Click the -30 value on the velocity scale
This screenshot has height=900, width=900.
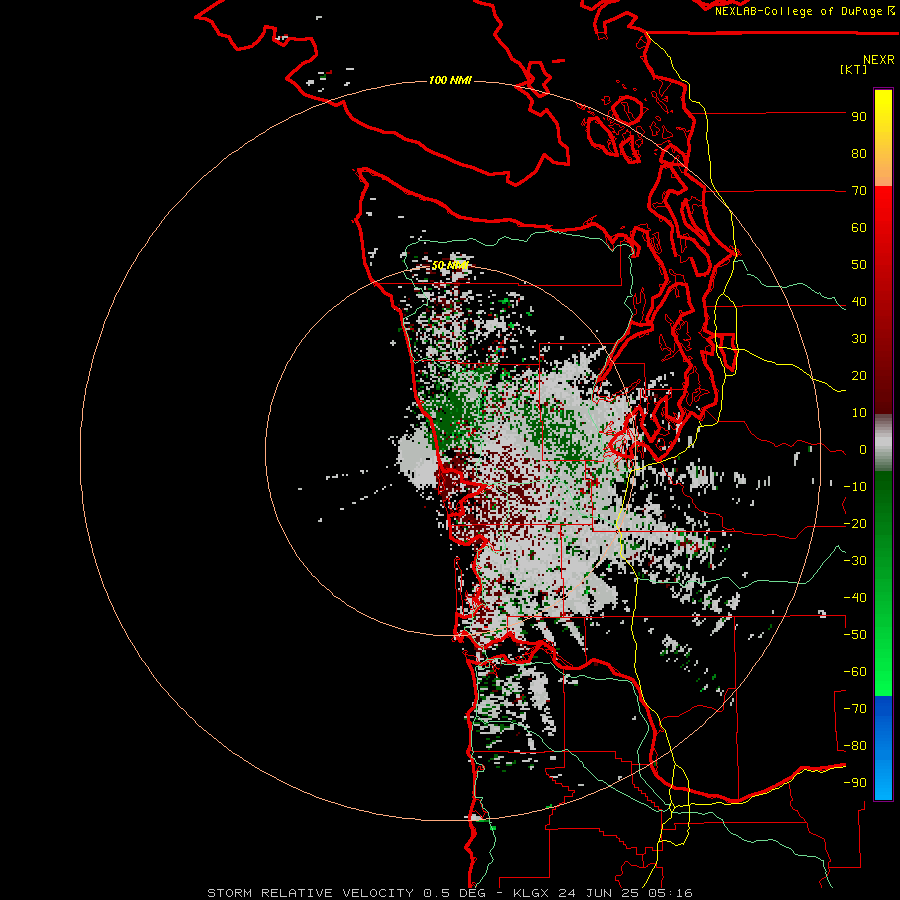pyautogui.click(x=855, y=561)
